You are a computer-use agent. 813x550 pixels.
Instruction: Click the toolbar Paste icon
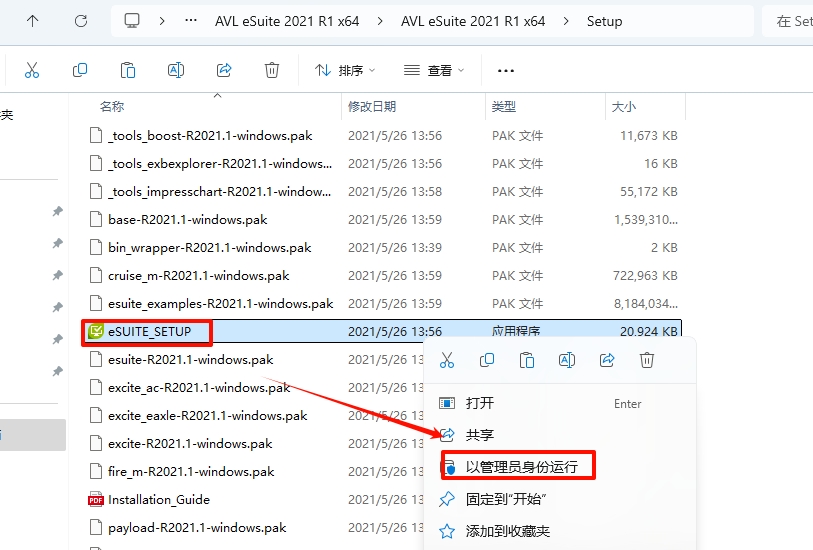click(x=128, y=70)
